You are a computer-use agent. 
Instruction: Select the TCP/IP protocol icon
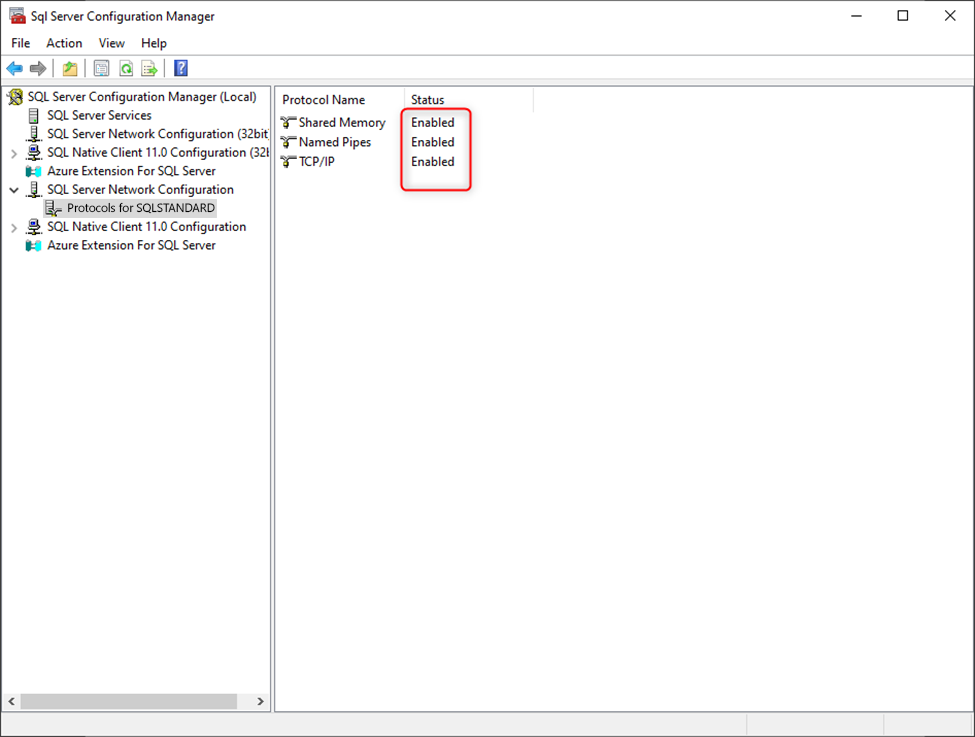click(289, 162)
